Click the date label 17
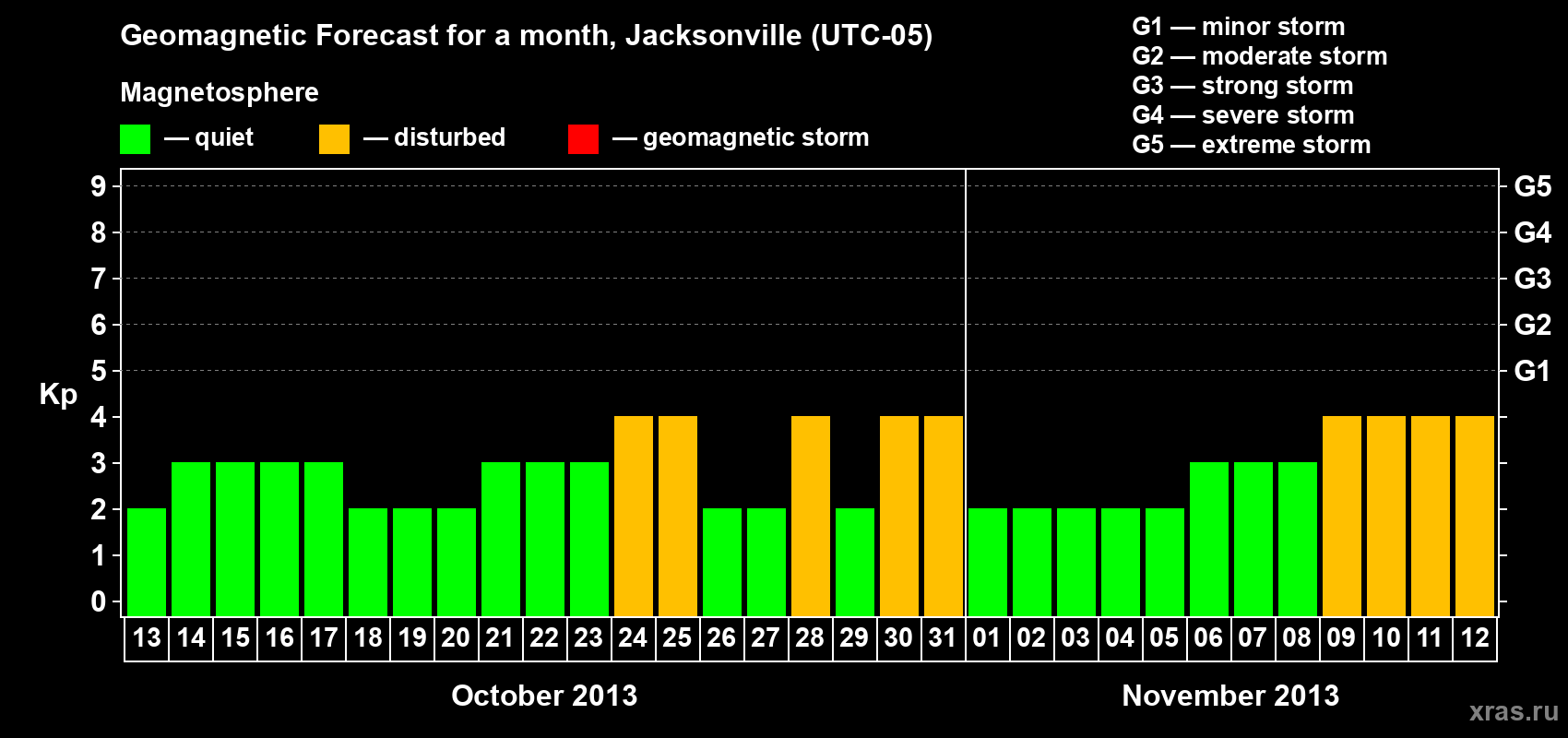This screenshot has width=1568, height=738. [324, 637]
